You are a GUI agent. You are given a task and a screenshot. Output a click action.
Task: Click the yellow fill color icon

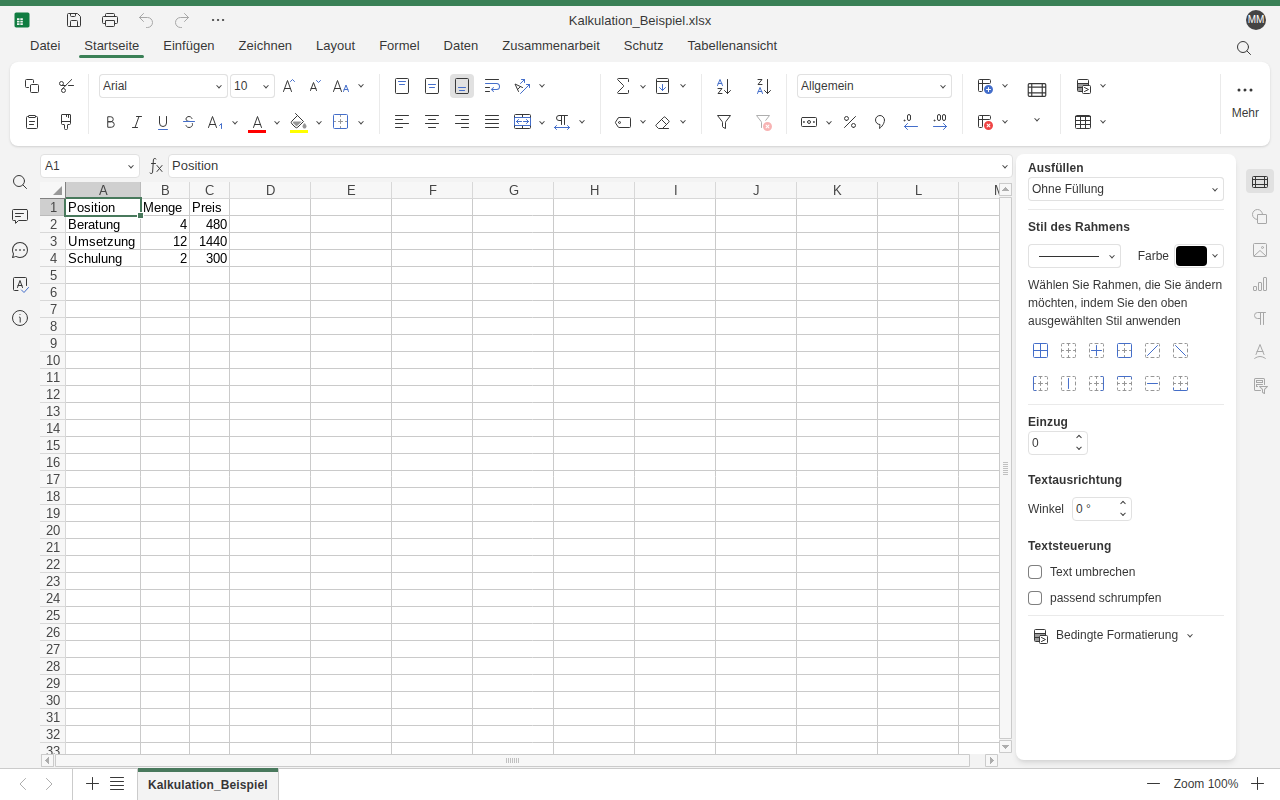[298, 122]
